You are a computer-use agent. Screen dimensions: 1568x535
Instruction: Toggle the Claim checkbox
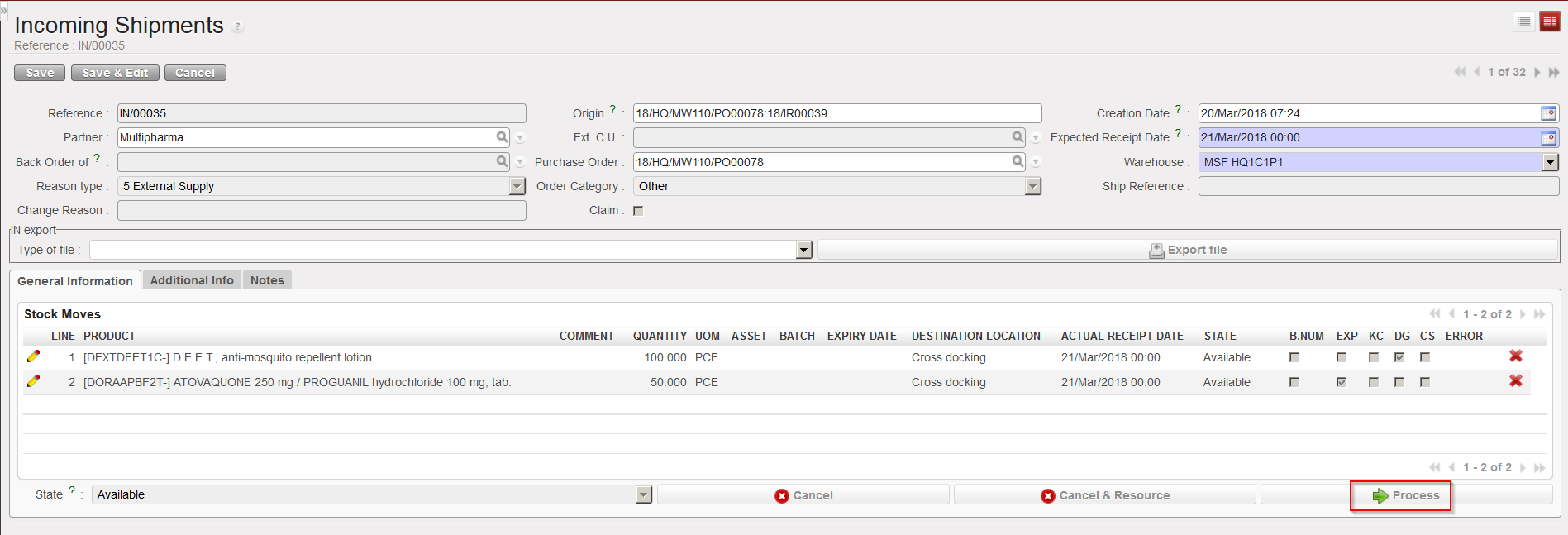coord(638,211)
